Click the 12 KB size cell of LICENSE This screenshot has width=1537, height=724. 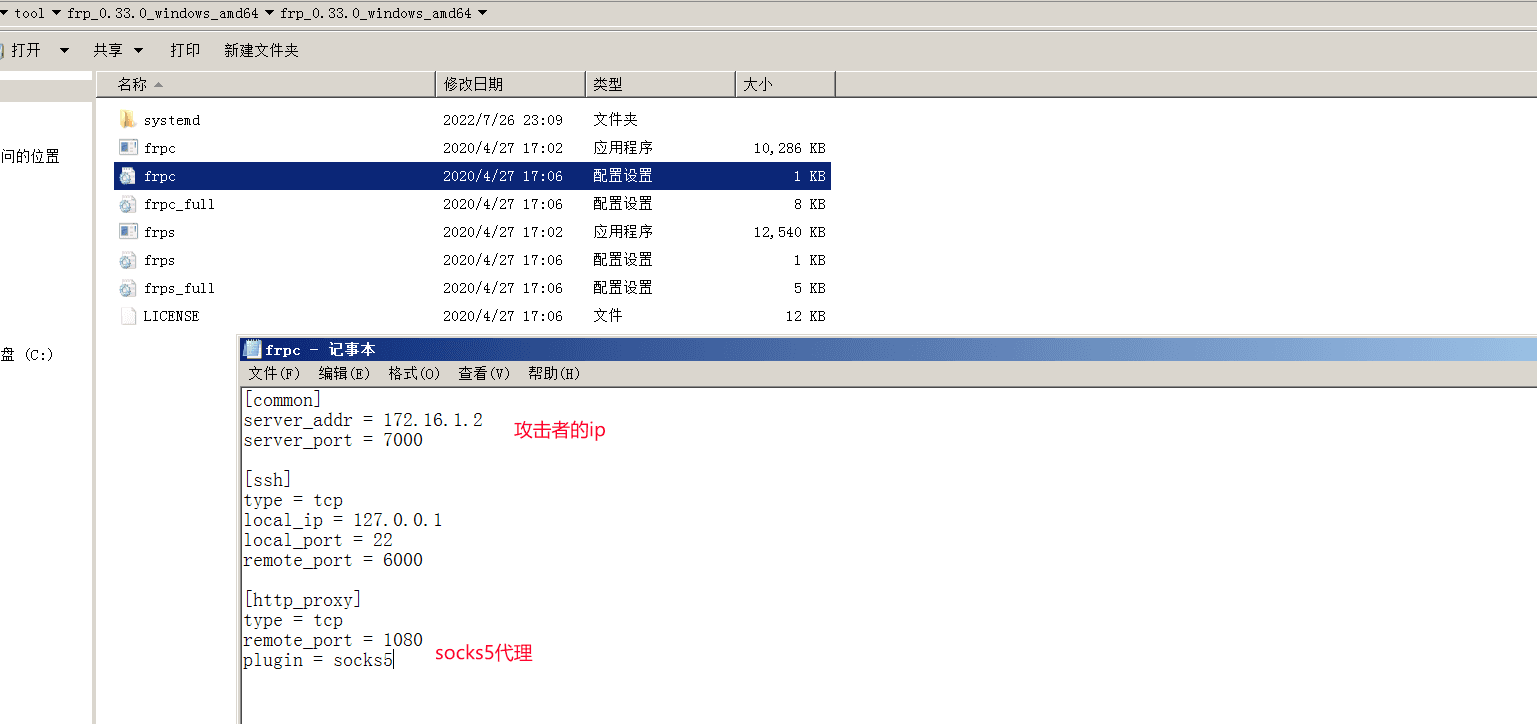pyautogui.click(x=804, y=316)
